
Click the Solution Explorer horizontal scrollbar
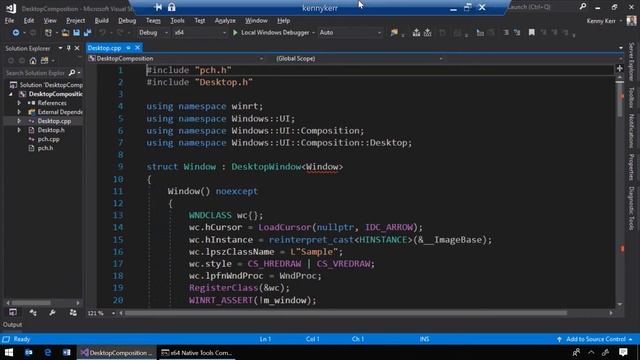click(31, 303)
